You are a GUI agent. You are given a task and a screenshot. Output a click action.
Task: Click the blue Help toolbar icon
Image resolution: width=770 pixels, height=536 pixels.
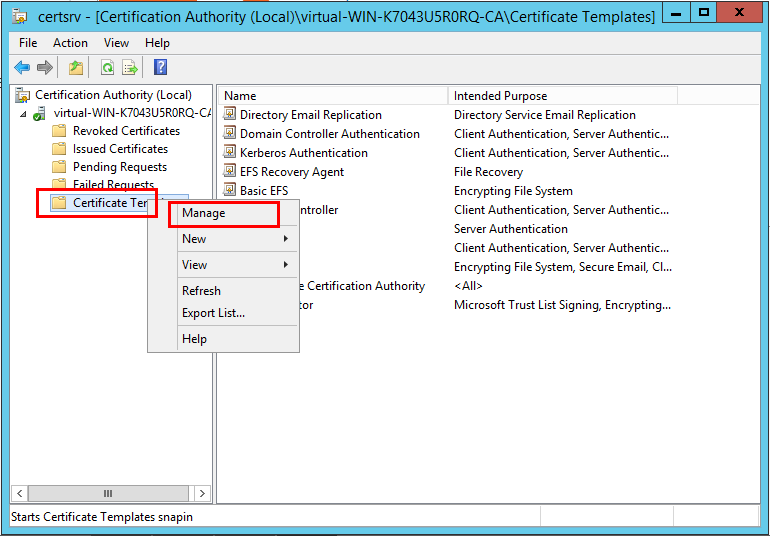[x=160, y=67]
